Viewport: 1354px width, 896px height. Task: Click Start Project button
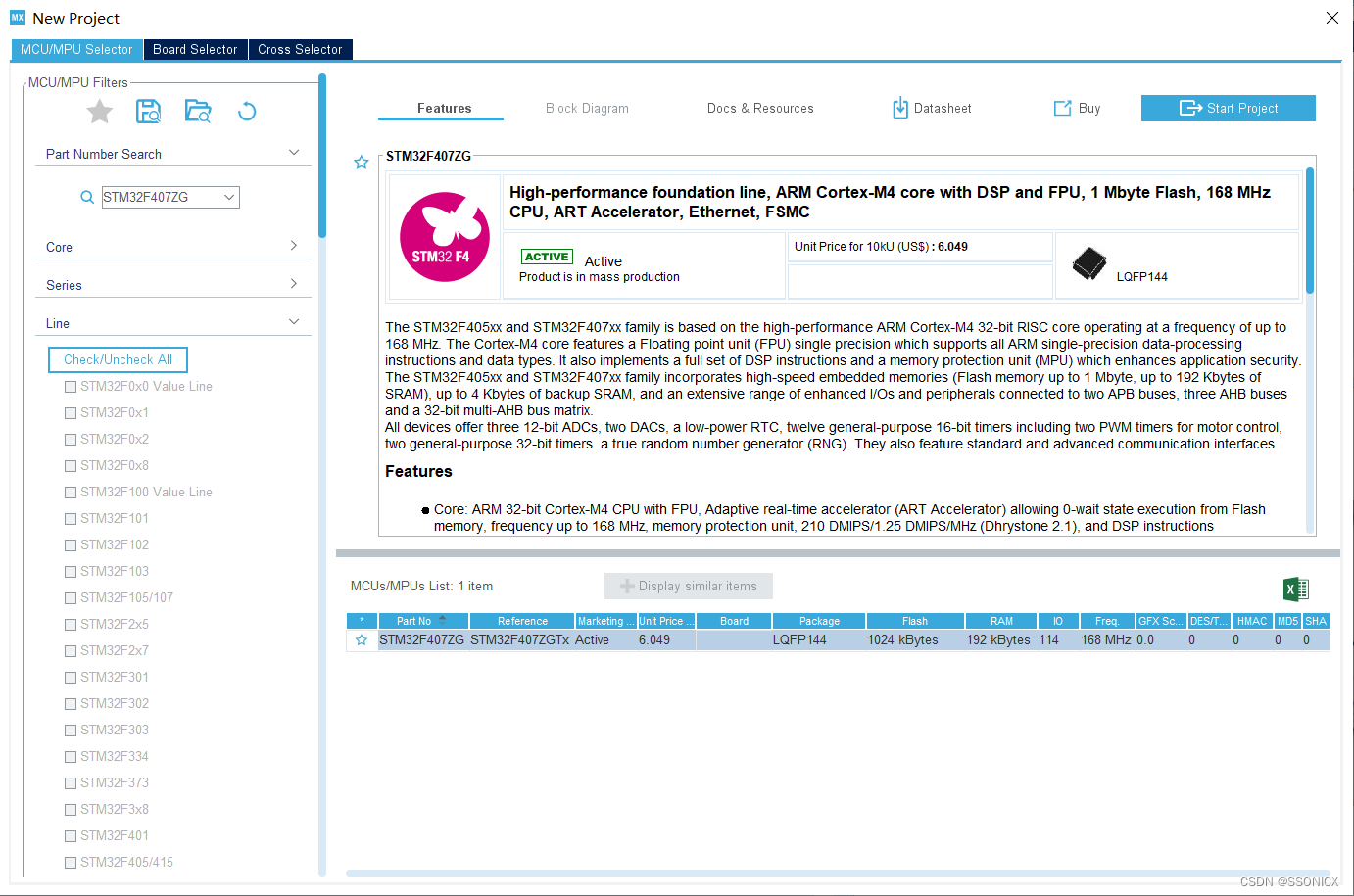(1229, 108)
